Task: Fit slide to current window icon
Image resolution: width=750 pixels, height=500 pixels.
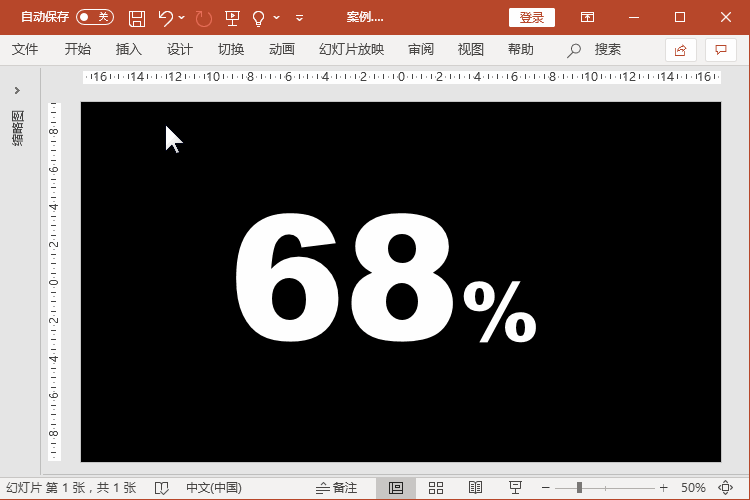Action: [726, 488]
